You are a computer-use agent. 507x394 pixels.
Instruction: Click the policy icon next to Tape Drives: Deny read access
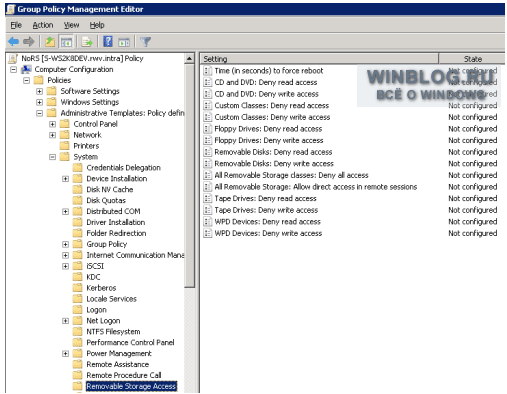pos(208,198)
